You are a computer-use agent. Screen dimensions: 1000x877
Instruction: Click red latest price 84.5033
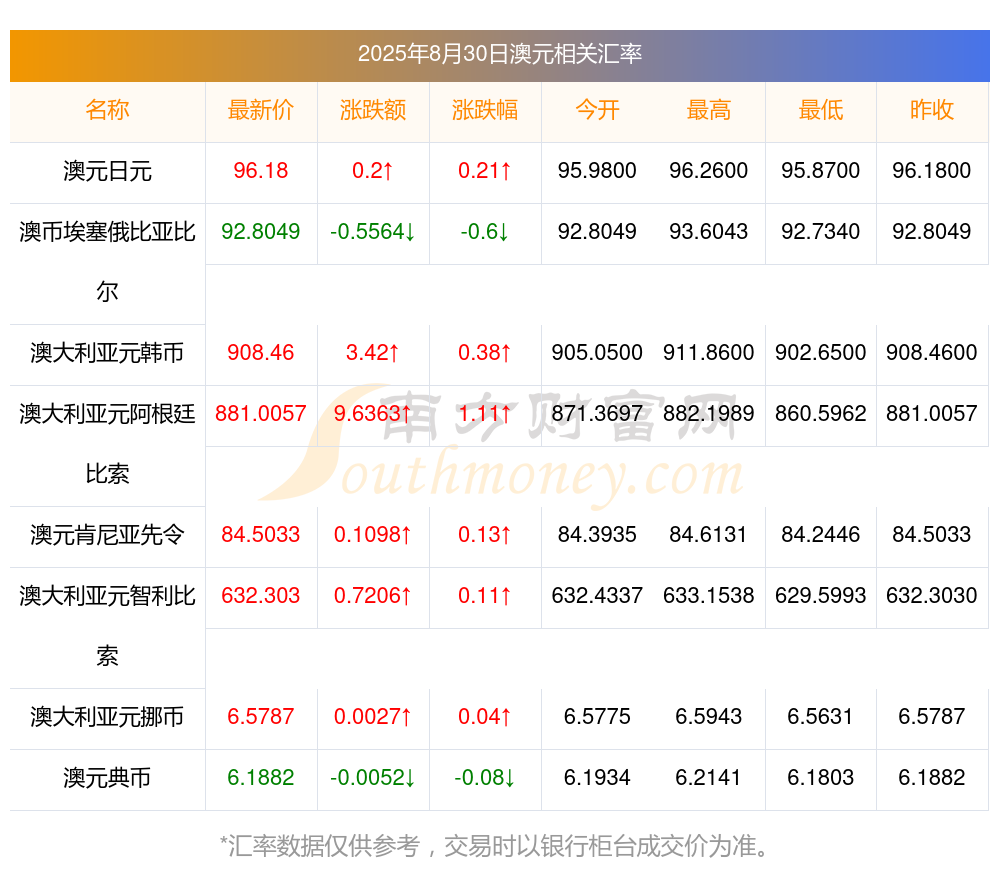tap(261, 534)
